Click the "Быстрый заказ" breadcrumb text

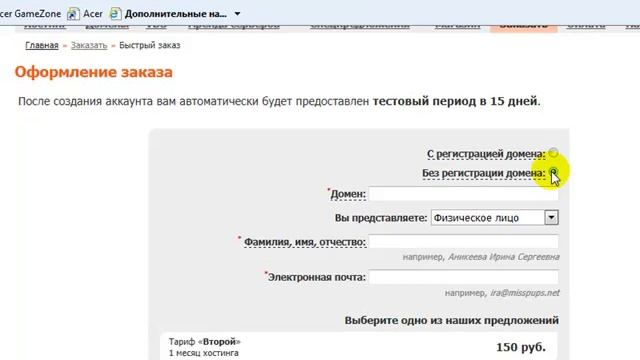[x=149, y=45]
